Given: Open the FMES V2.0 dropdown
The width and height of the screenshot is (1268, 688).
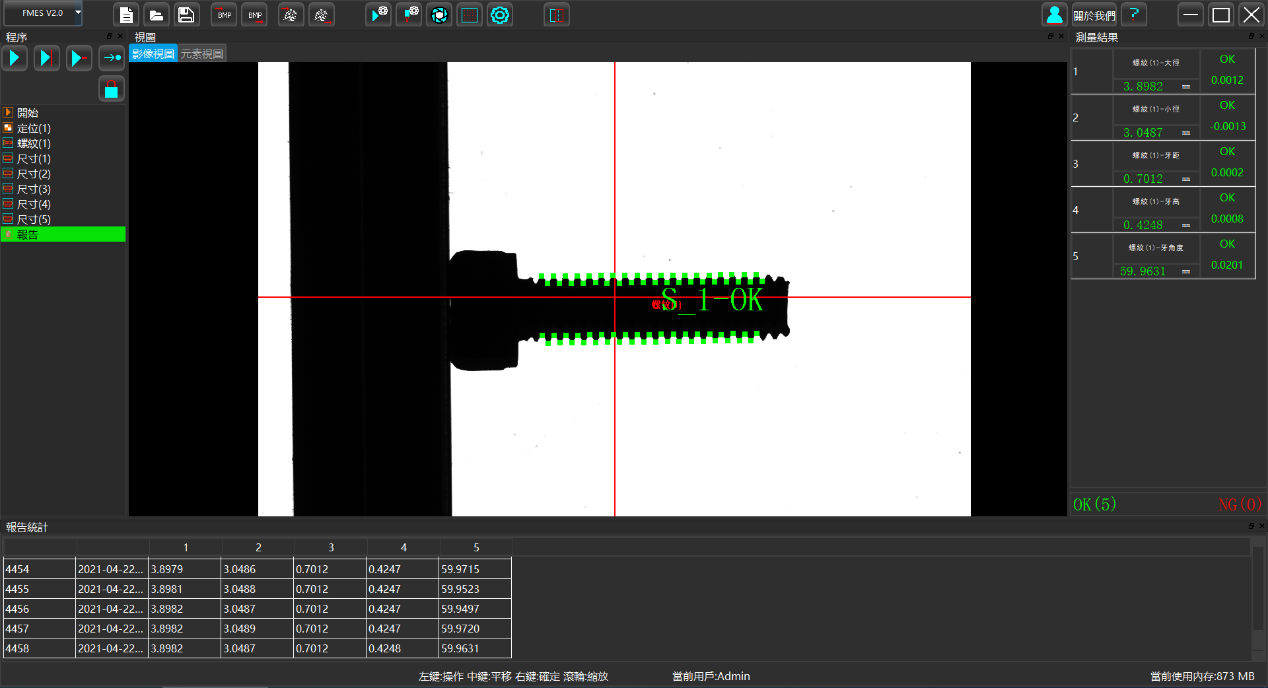Looking at the screenshot, I should pyautogui.click(x=78, y=13).
